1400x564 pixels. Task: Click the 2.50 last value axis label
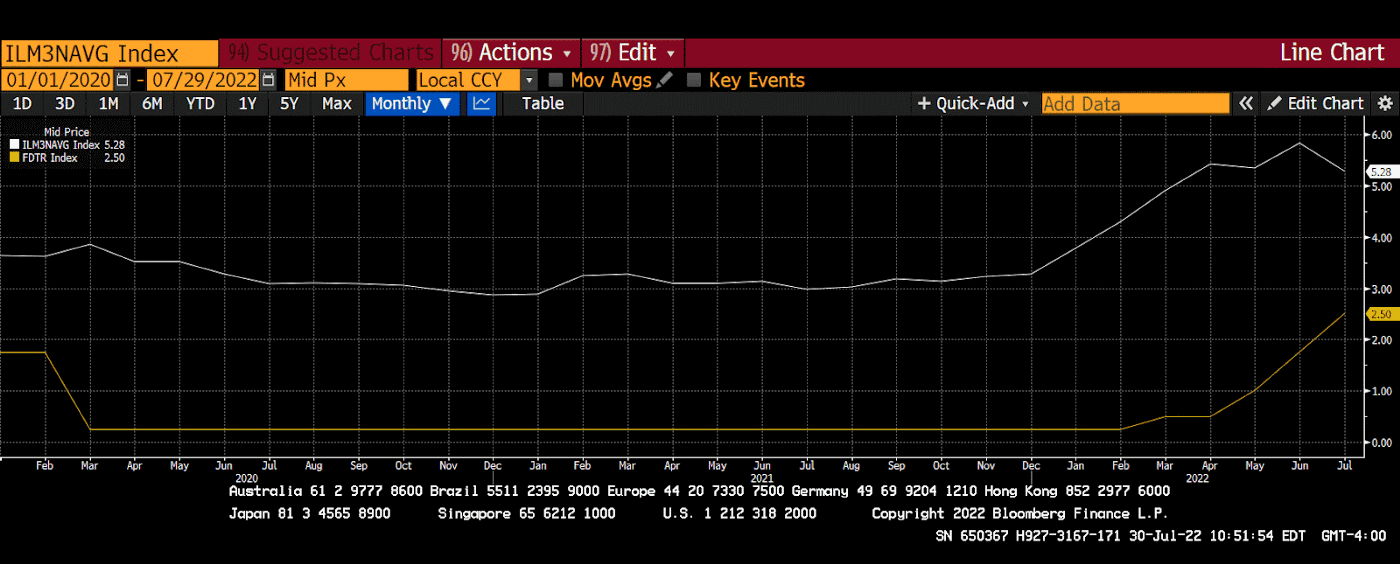point(1381,314)
